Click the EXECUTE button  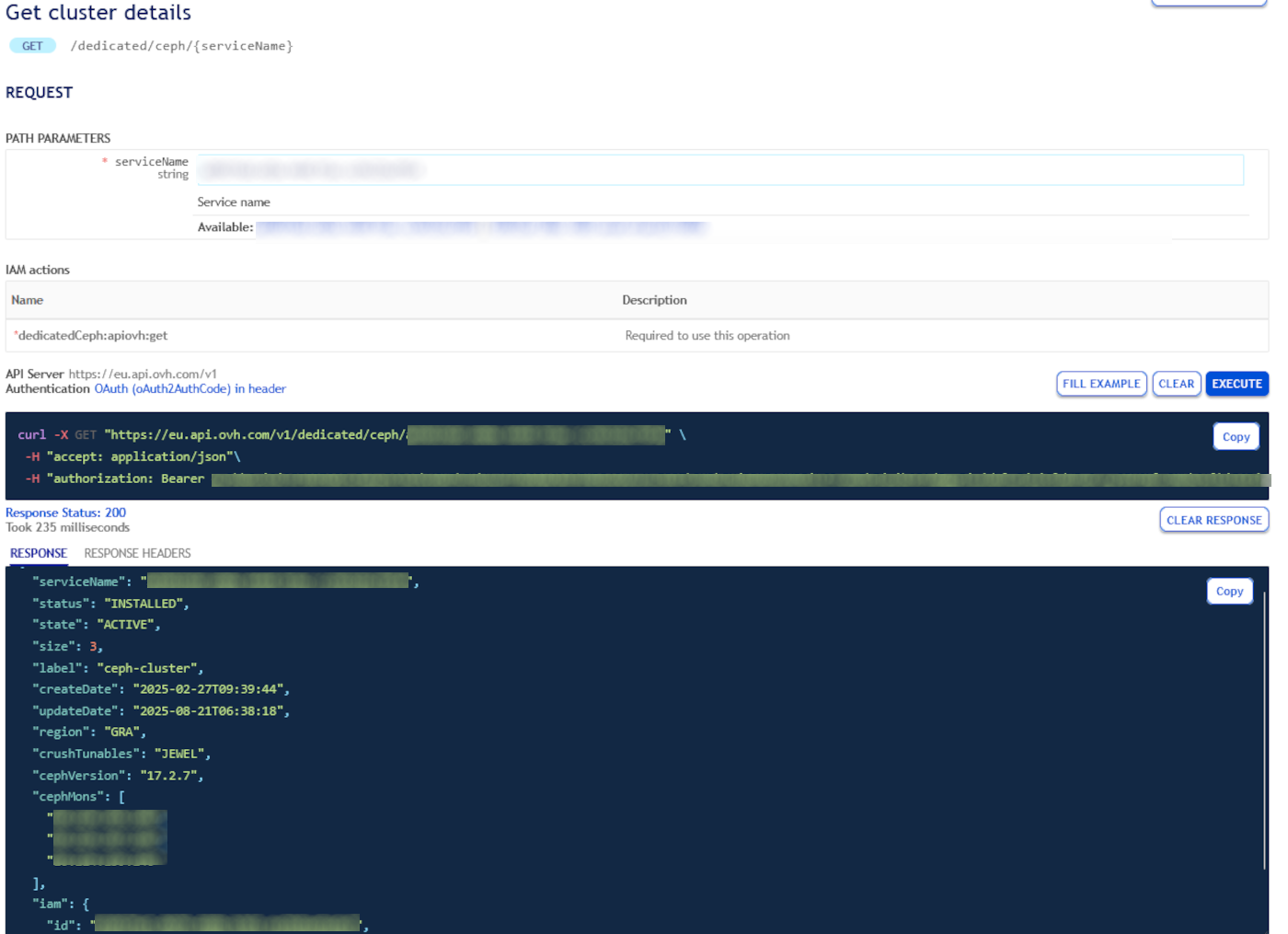coord(1236,384)
